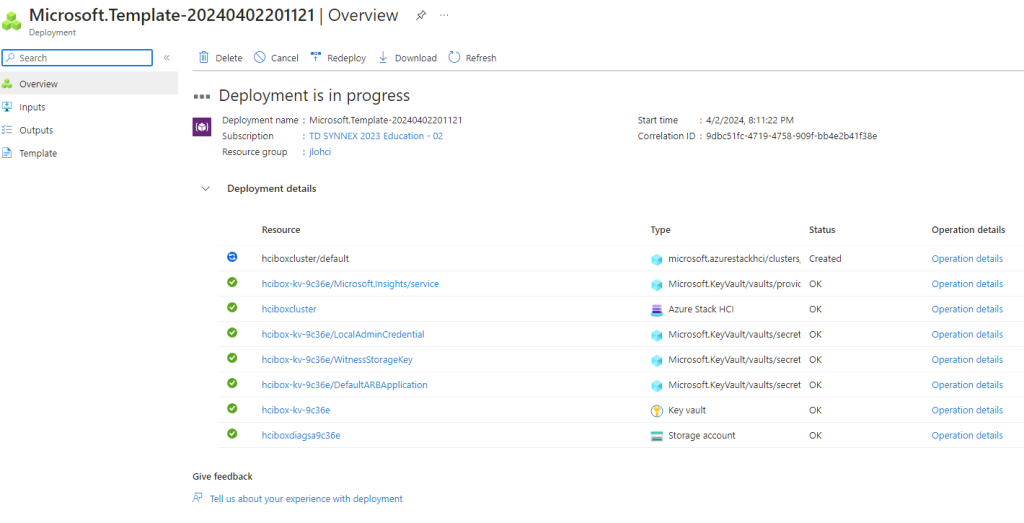The height and width of the screenshot is (523, 1024).
Task: Click the in-progress sync icon for hciboxcluster/default
Action: 232,258
